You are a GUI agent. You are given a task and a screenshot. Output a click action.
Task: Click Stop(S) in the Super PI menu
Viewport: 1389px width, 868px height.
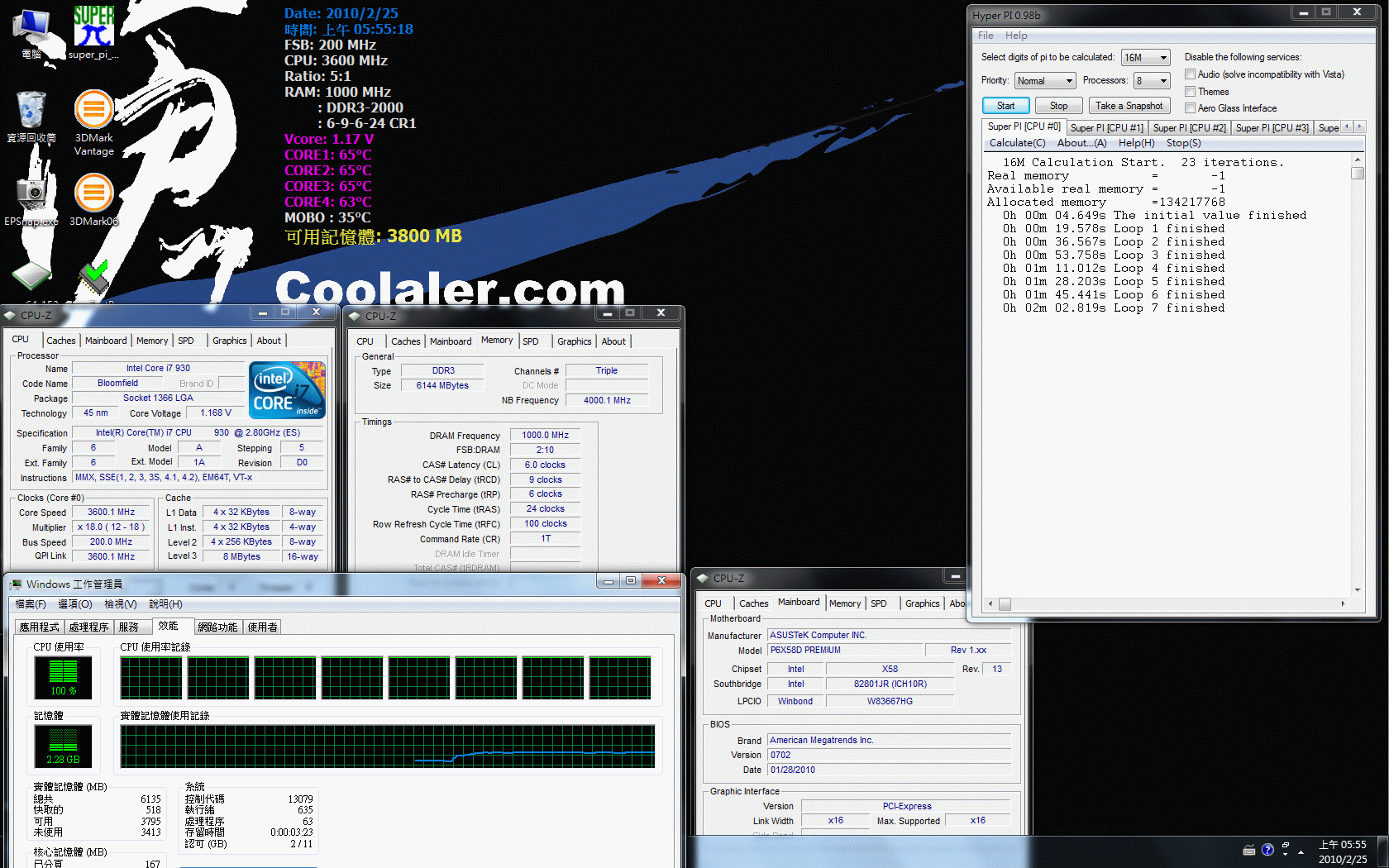1183,143
